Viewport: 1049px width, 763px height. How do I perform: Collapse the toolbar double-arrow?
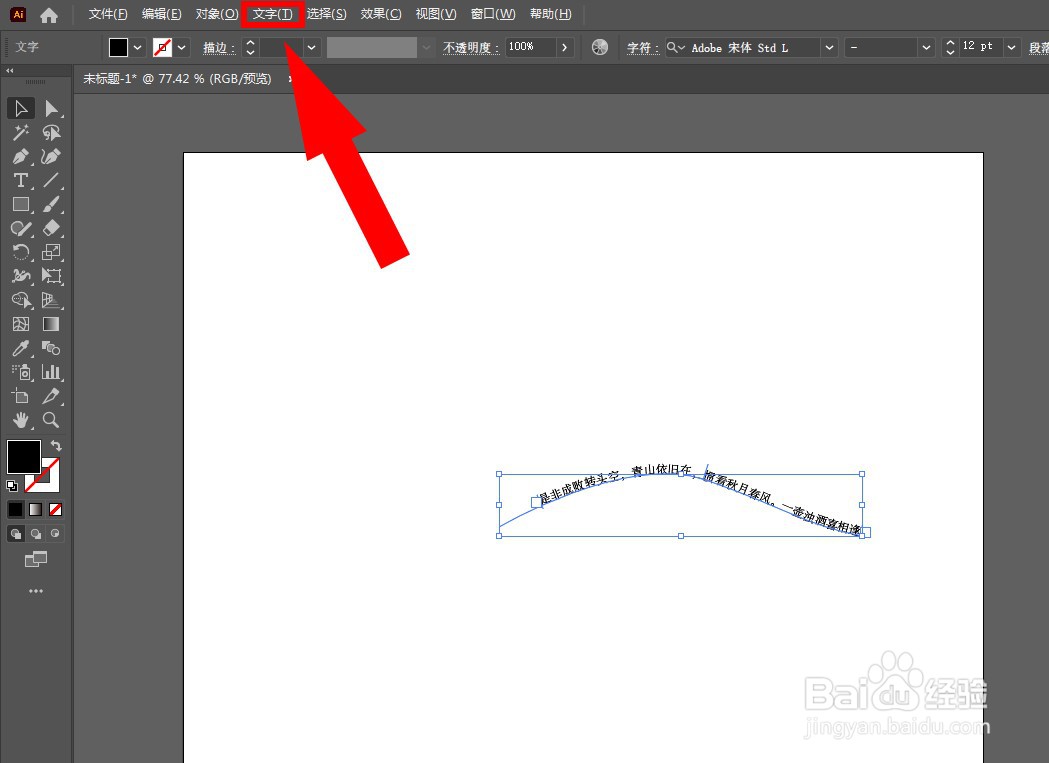[x=9, y=70]
